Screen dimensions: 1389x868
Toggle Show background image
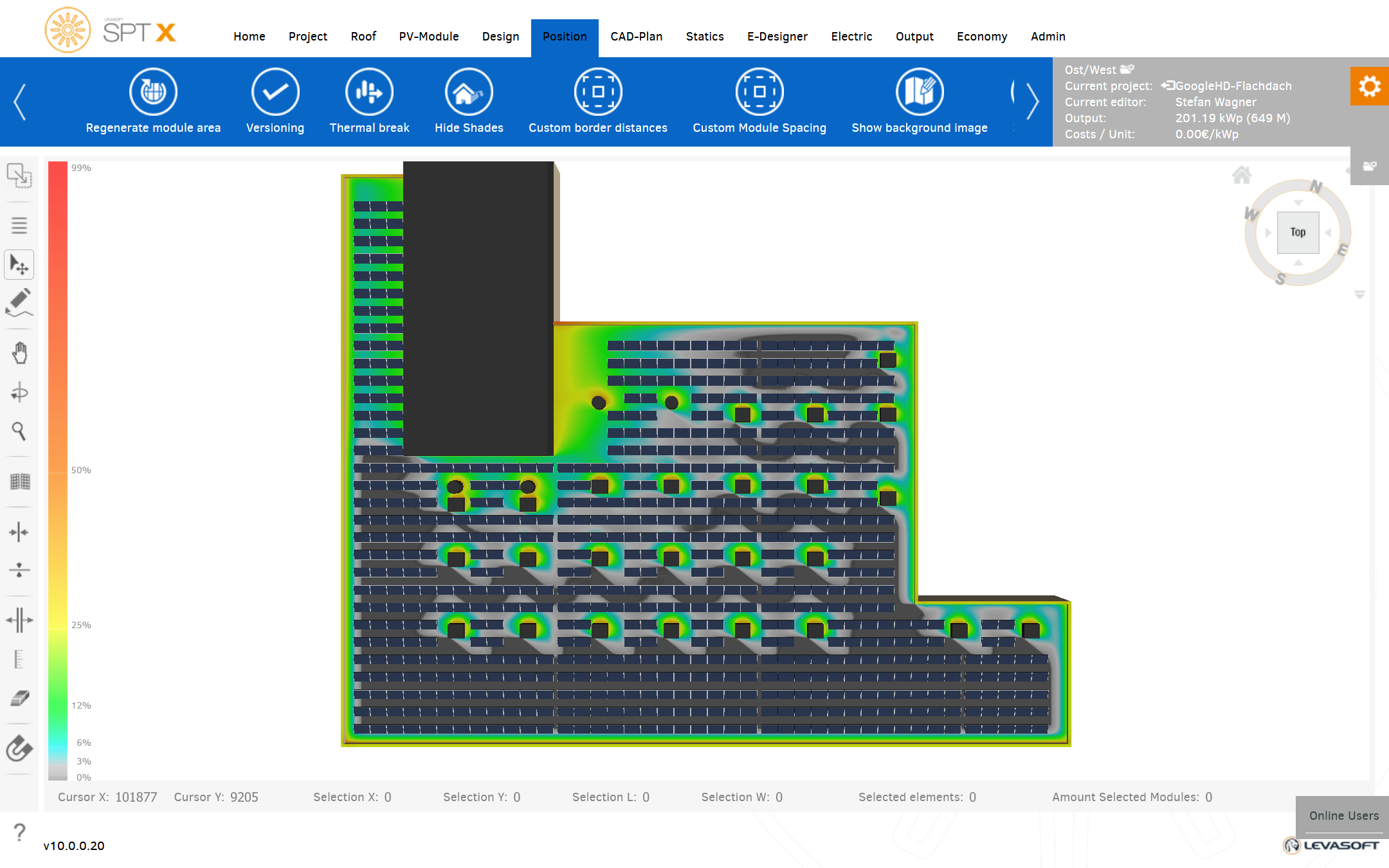coord(920,92)
